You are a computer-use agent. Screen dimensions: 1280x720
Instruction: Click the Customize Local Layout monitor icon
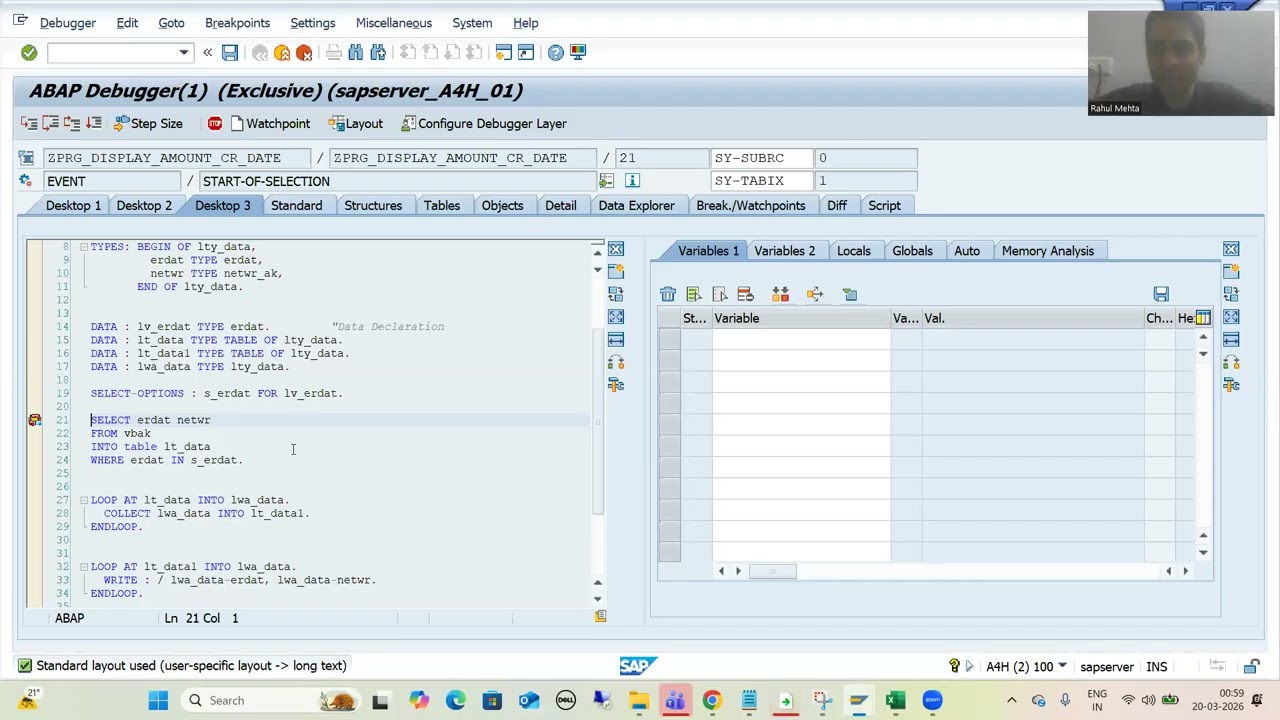tap(578, 52)
